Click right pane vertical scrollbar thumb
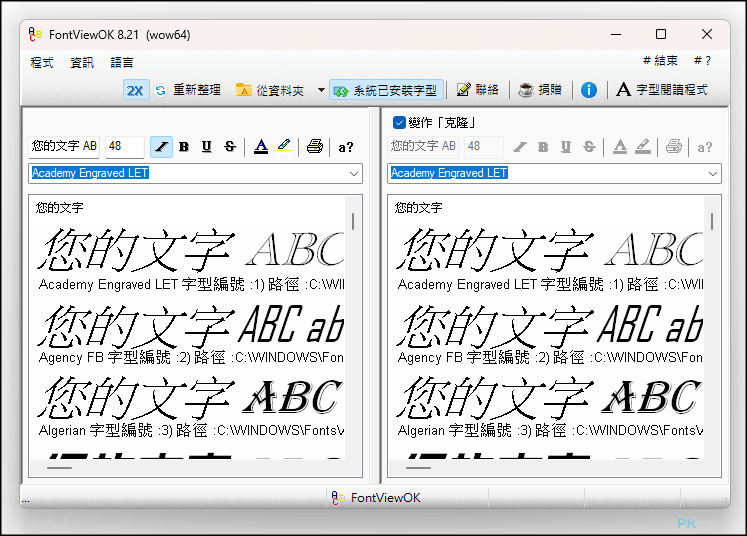 [712, 222]
